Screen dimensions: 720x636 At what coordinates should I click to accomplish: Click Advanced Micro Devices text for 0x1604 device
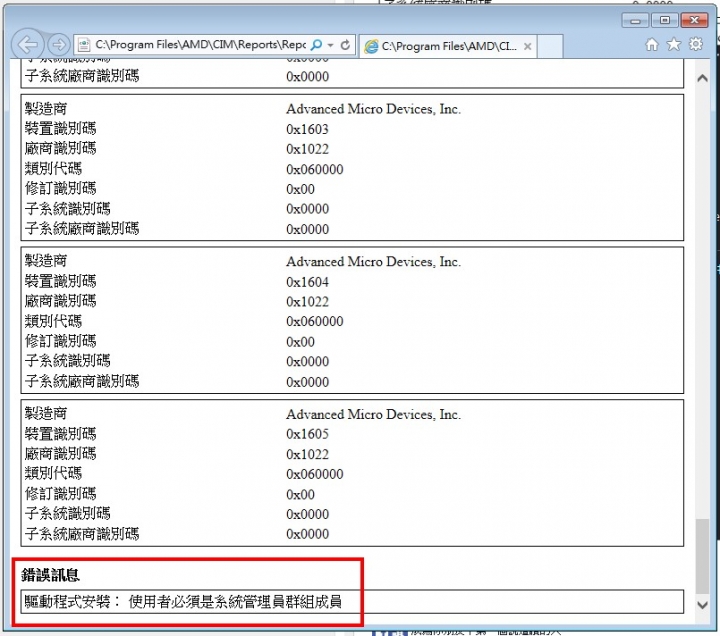point(373,262)
